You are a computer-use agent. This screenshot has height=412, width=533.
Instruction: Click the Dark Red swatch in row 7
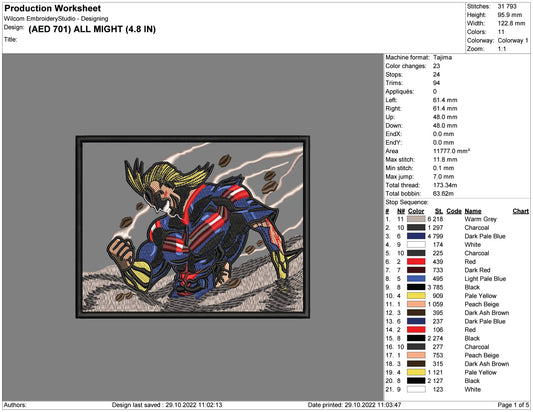416,270
